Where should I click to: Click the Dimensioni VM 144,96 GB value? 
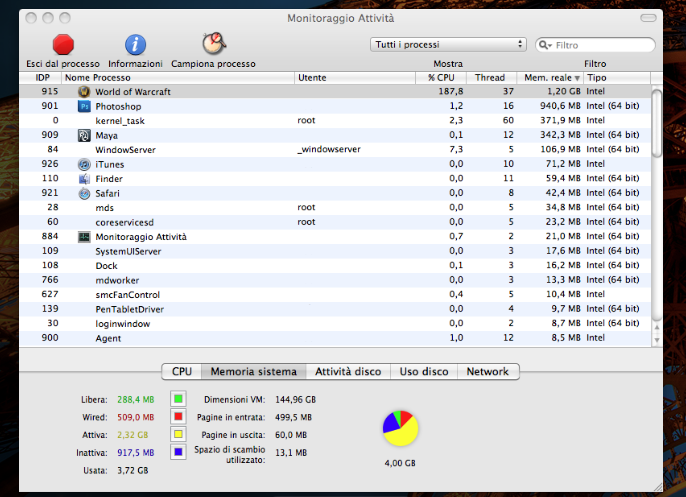pos(295,399)
